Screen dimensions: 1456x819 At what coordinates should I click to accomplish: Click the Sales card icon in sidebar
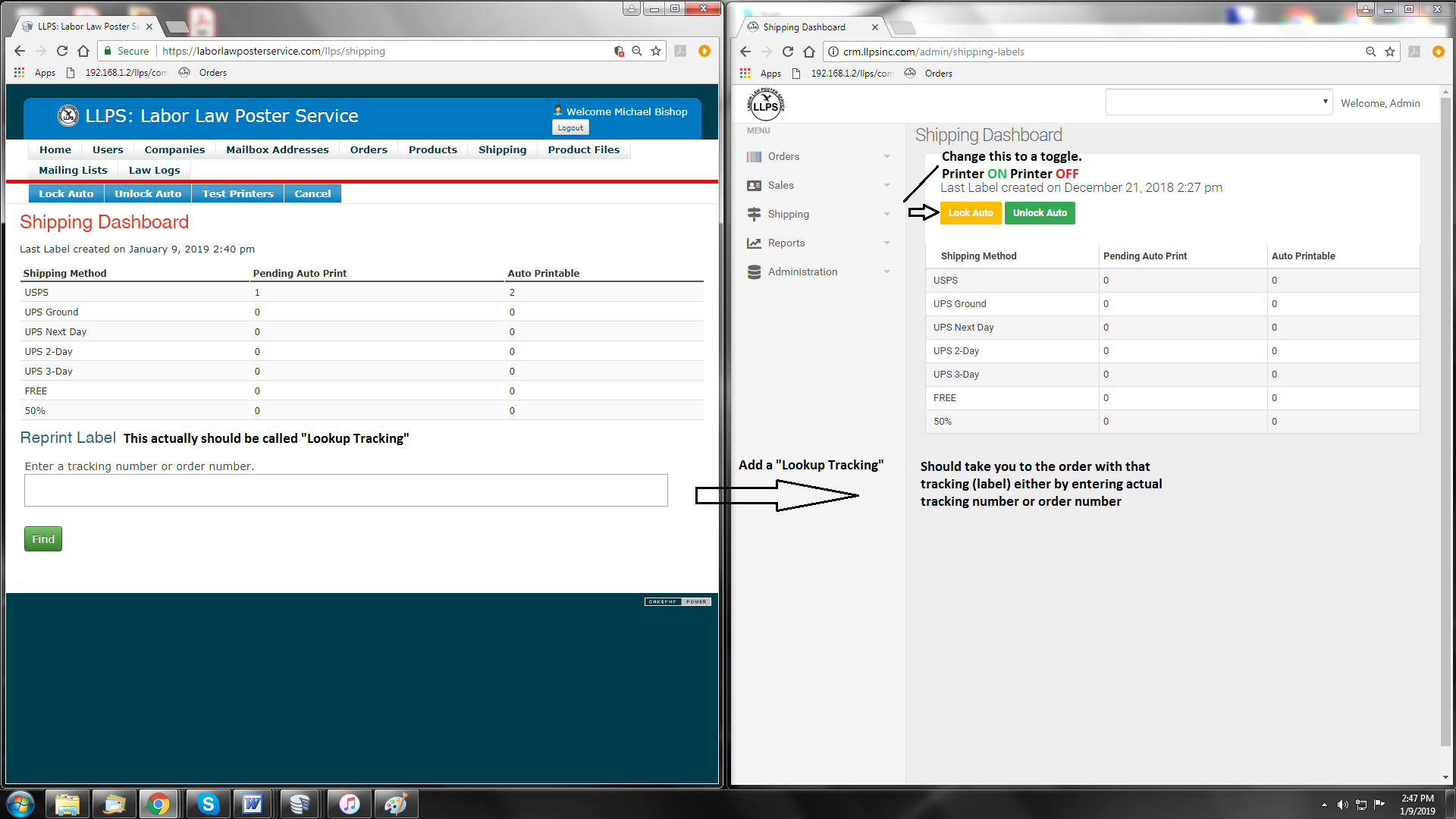coord(754,186)
